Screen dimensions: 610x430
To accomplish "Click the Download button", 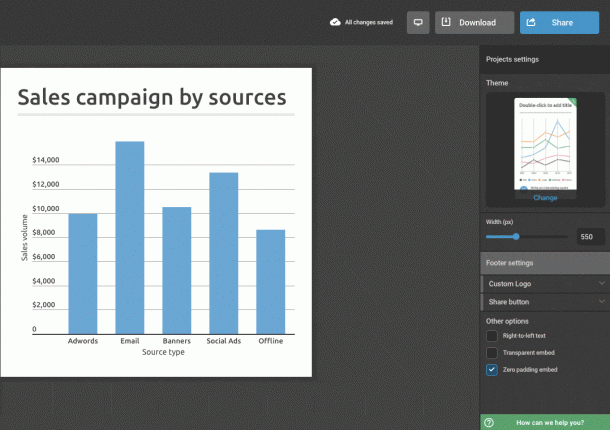I will coord(474,23).
